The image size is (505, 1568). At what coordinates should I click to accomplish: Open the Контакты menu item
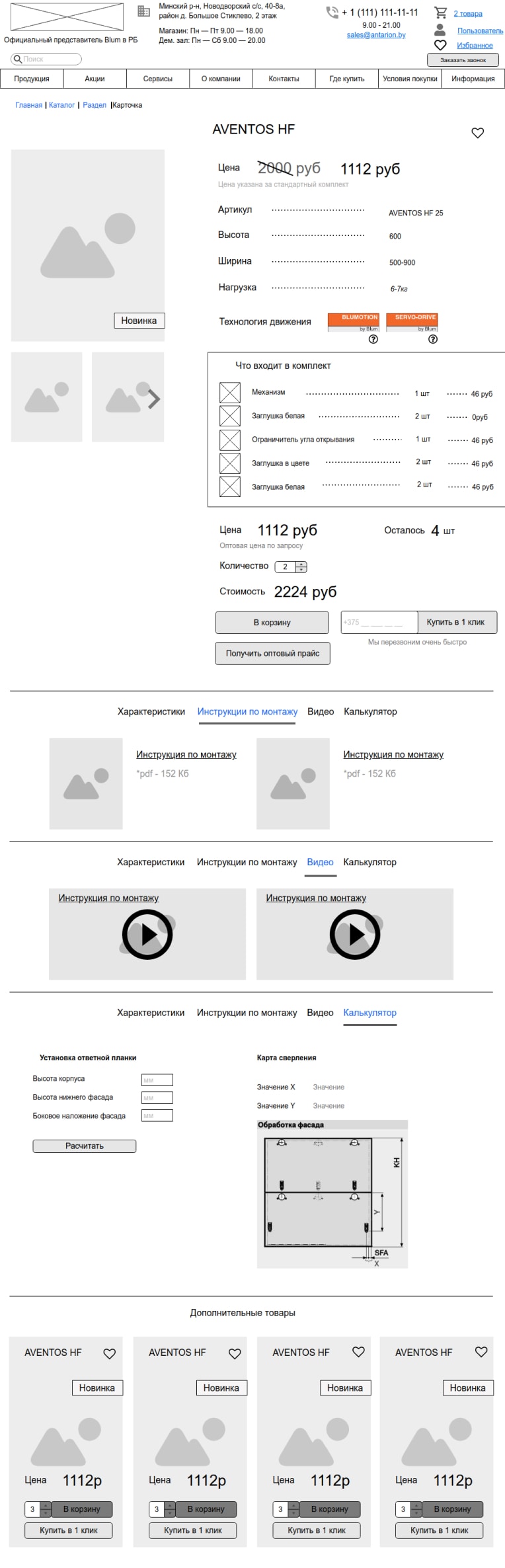coord(284,79)
